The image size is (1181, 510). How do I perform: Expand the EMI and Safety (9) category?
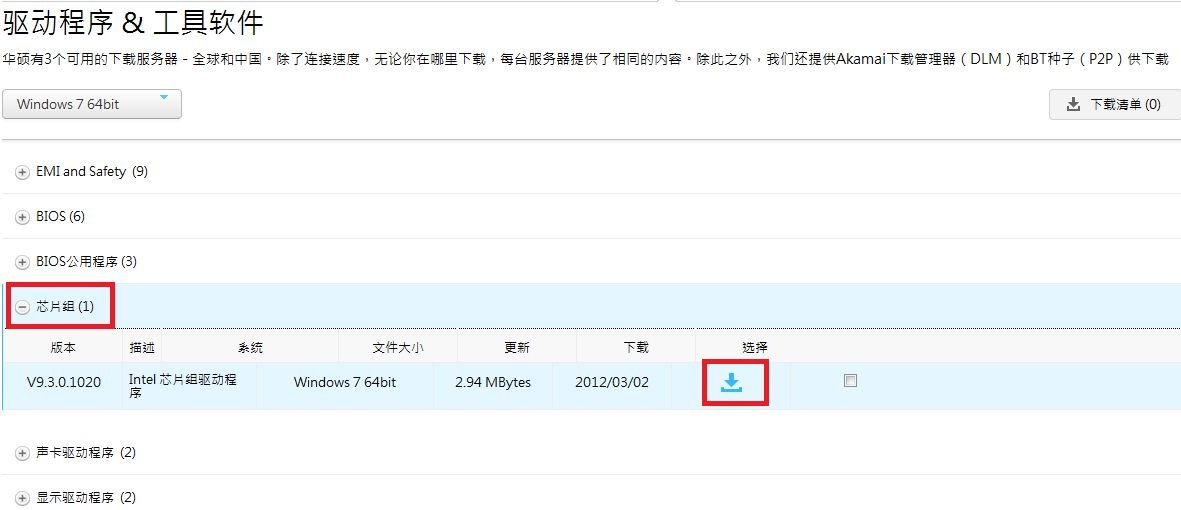(23, 172)
